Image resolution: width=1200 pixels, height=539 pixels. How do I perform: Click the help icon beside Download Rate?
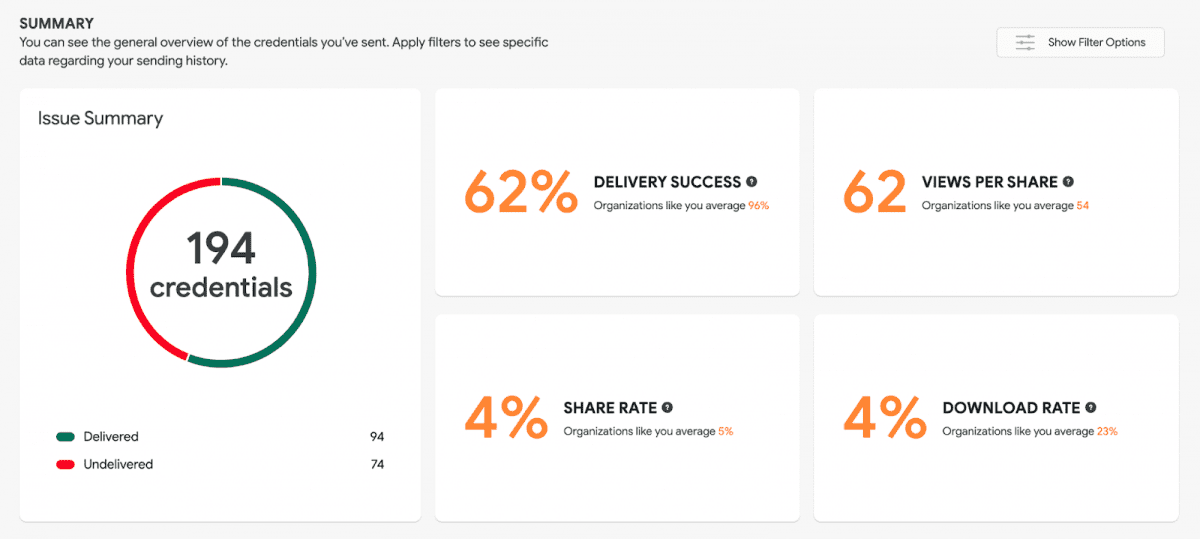(x=1091, y=408)
